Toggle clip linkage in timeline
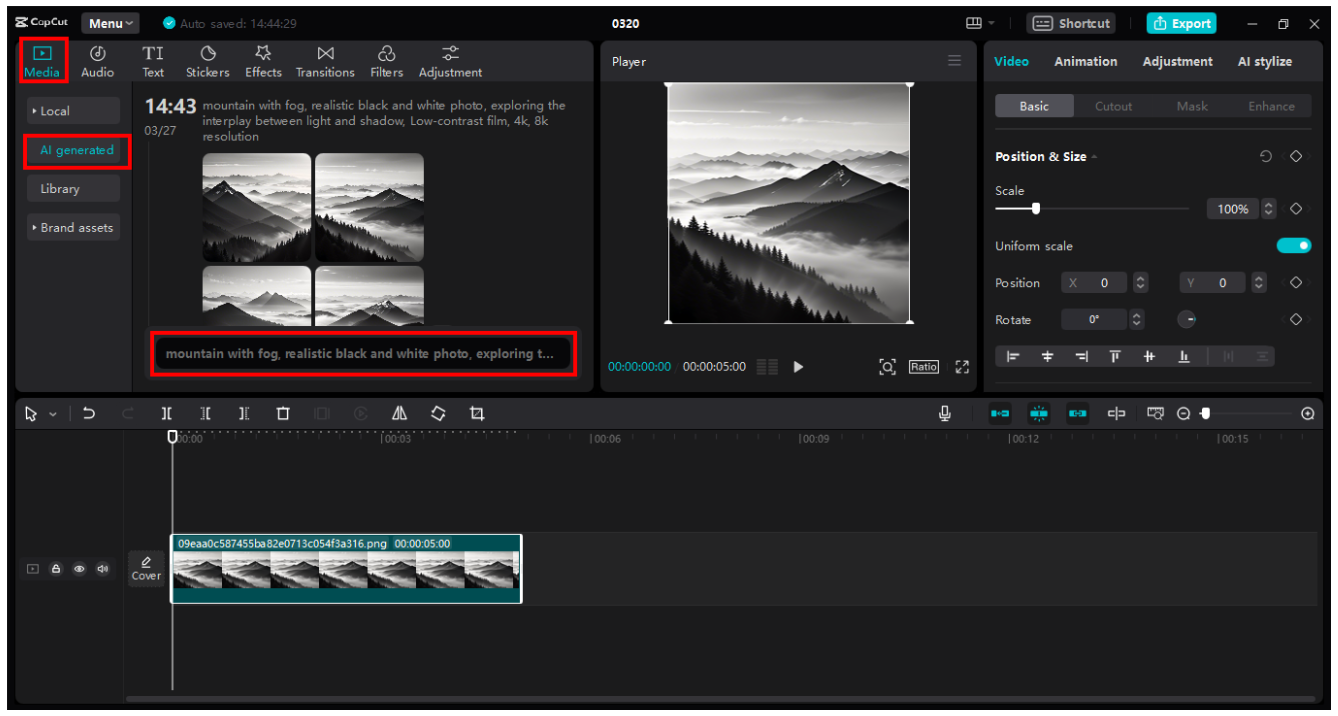The image size is (1338, 716). point(1077,413)
